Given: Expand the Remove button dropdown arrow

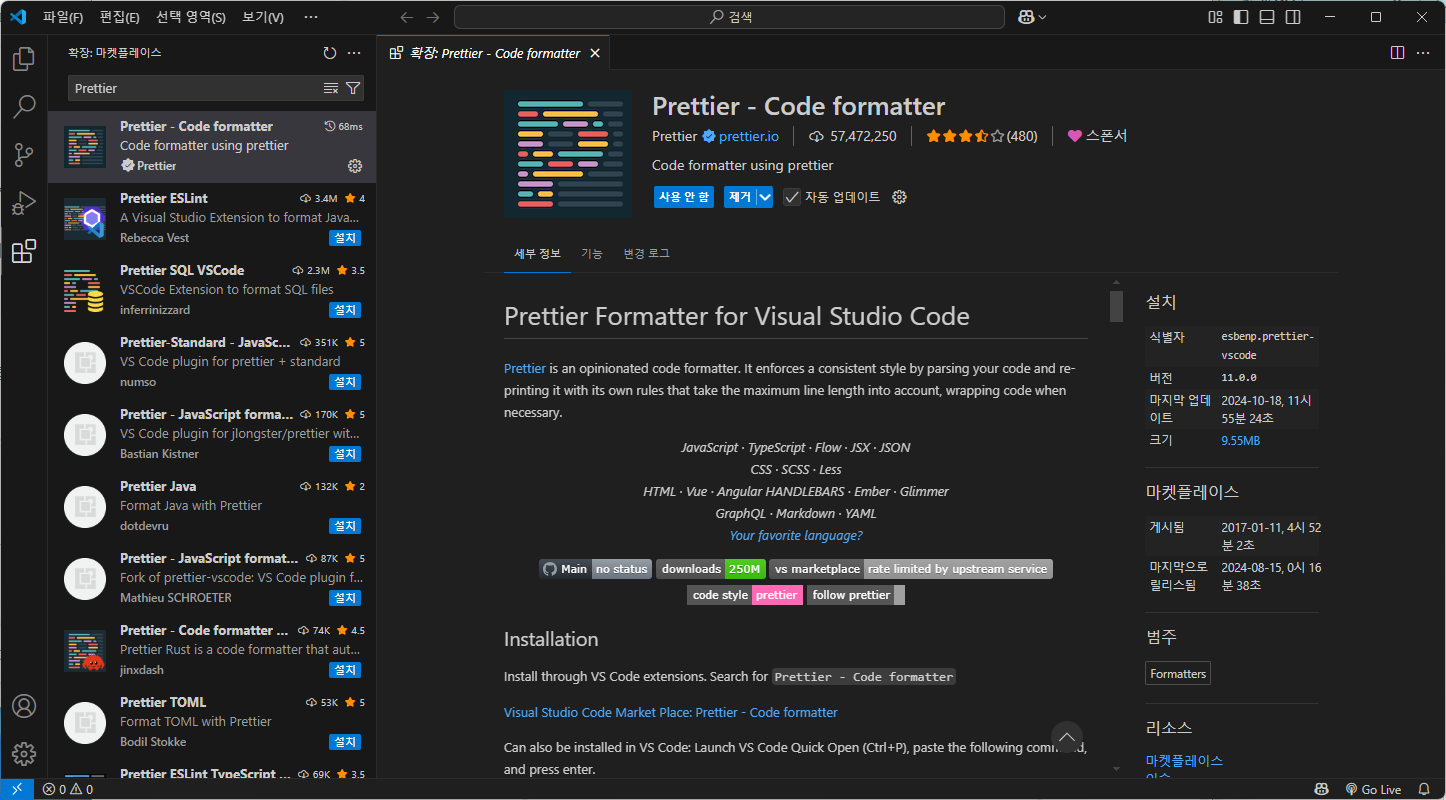Looking at the screenshot, I should (765, 197).
